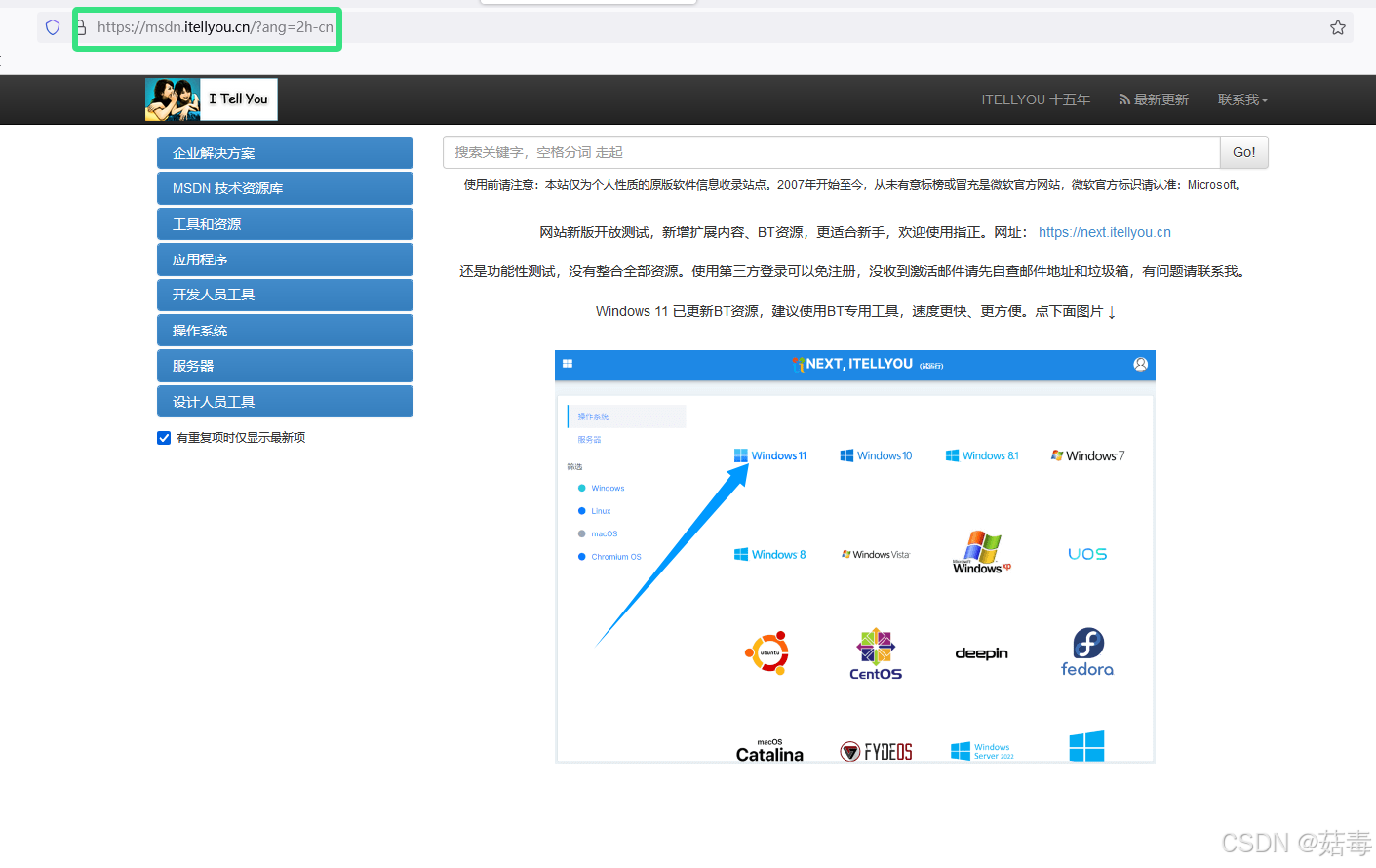Click the 服务器 tab in the NEXT sidebar
The height and width of the screenshot is (868, 1376).
tap(589, 440)
